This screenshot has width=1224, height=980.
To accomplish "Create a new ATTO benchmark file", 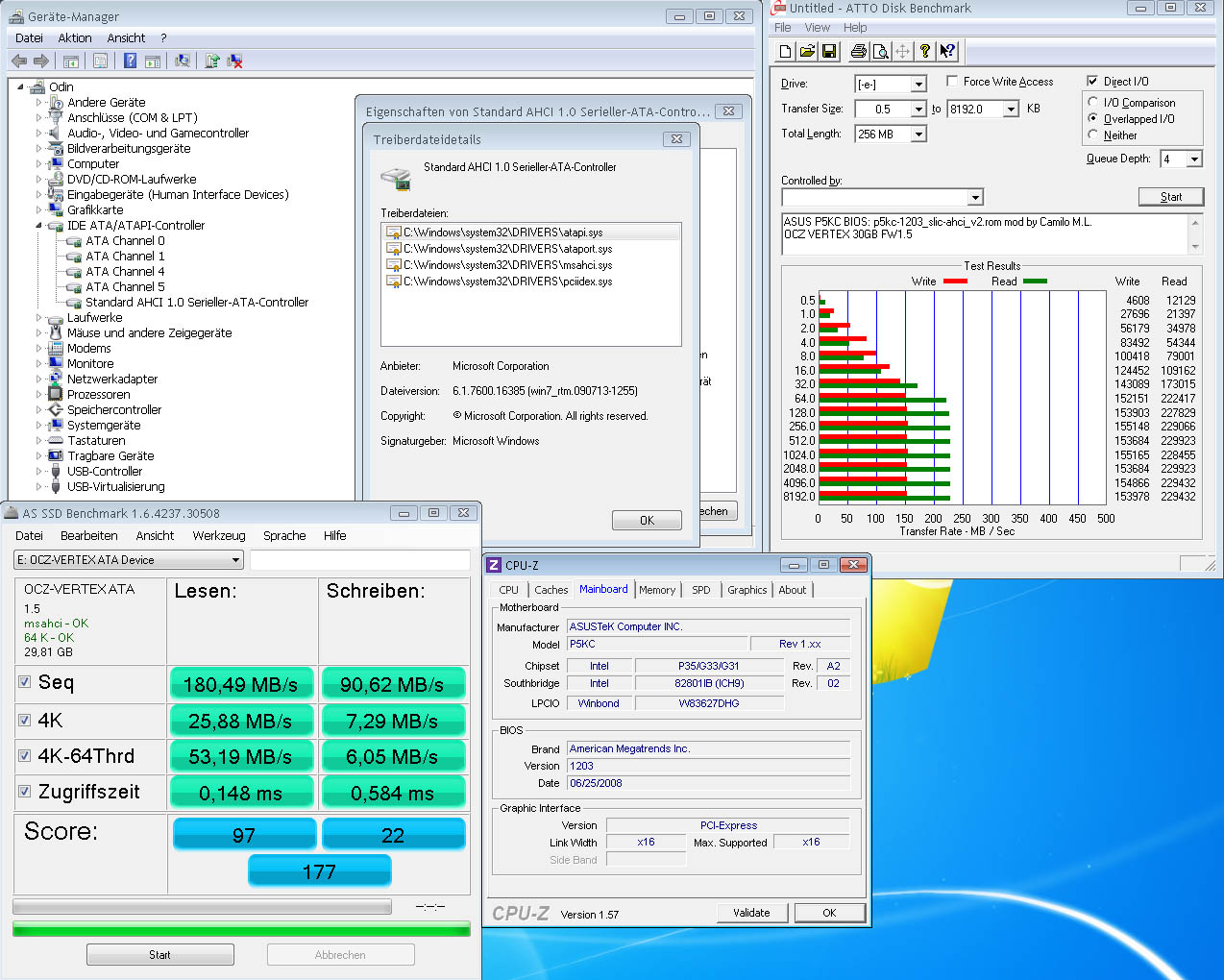I will [786, 51].
